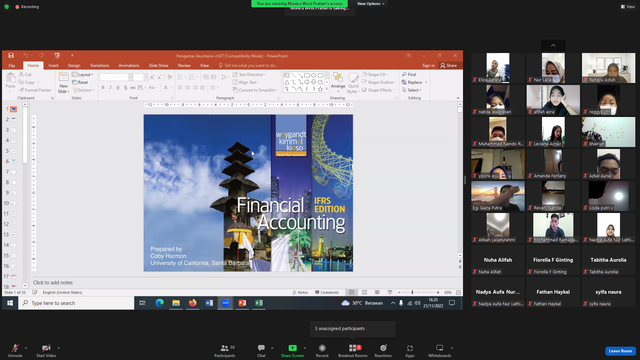The height and width of the screenshot is (360, 640).
Task: Click the Undo arrow in quick access toolbar
Action: 26,56
